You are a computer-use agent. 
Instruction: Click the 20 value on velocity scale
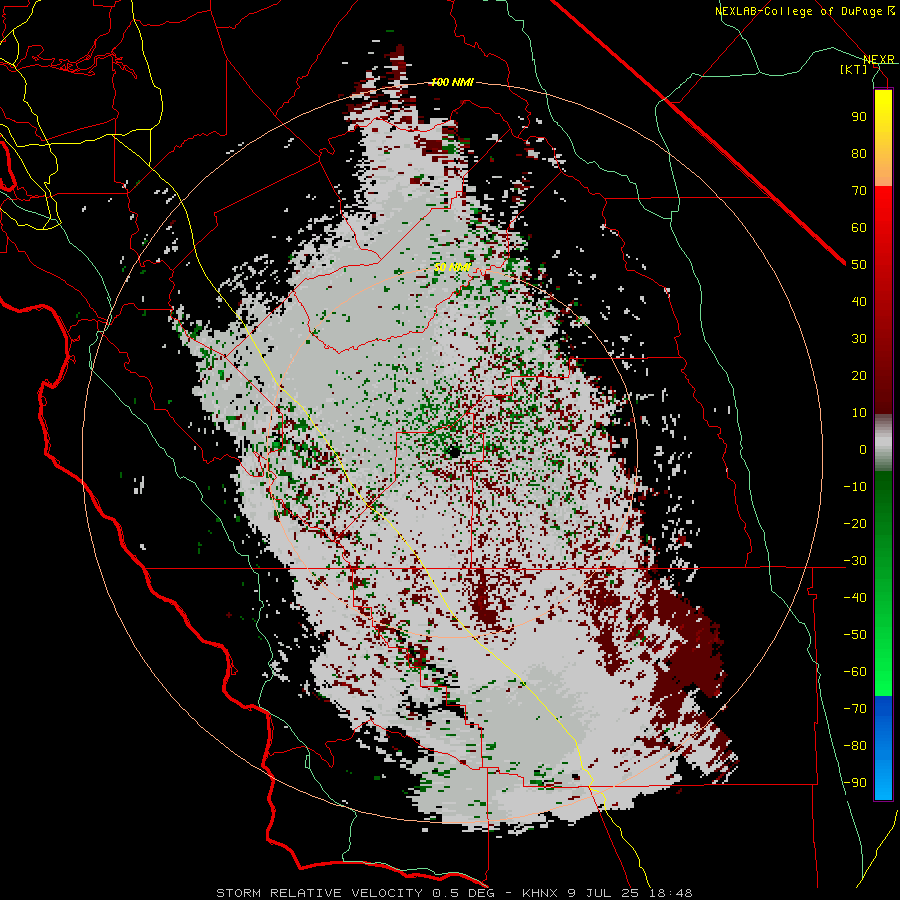pyautogui.click(x=859, y=375)
